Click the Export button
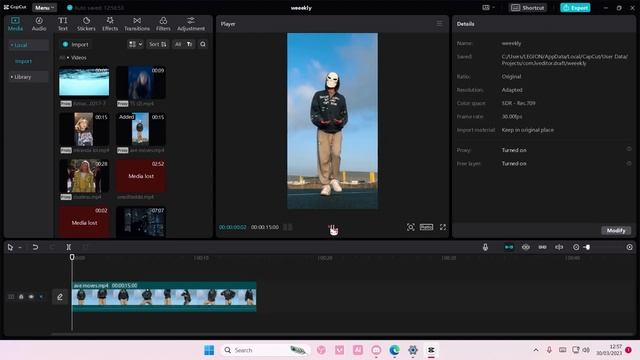640x360 pixels. (575, 8)
